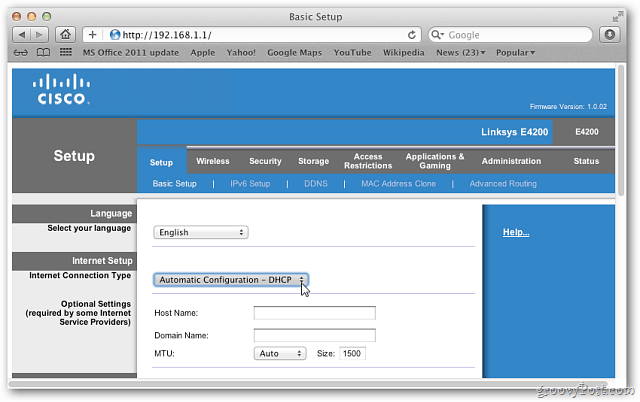This screenshot has width=640, height=402.
Task: Go forward with the Safari forward arrow
Action: tap(40, 35)
